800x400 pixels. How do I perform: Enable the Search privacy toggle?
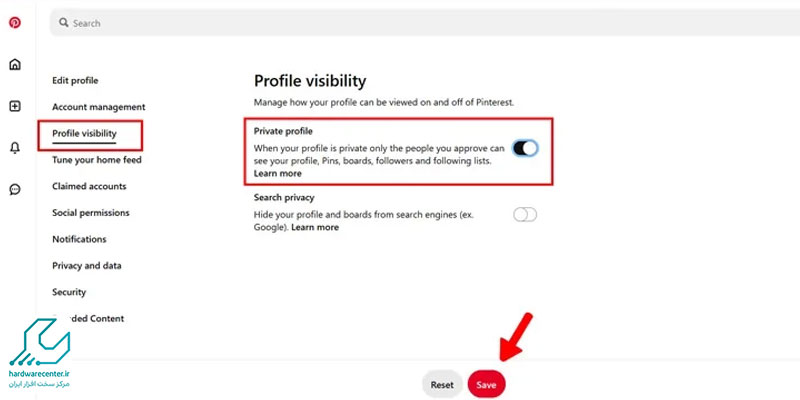(525, 215)
